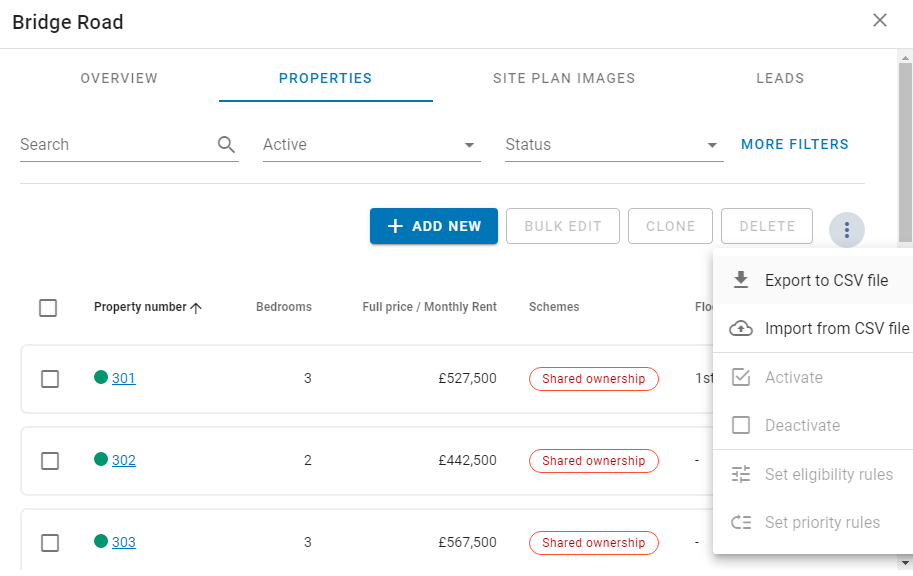The image size is (913, 576).
Task: Open More Filters
Action: point(795,144)
